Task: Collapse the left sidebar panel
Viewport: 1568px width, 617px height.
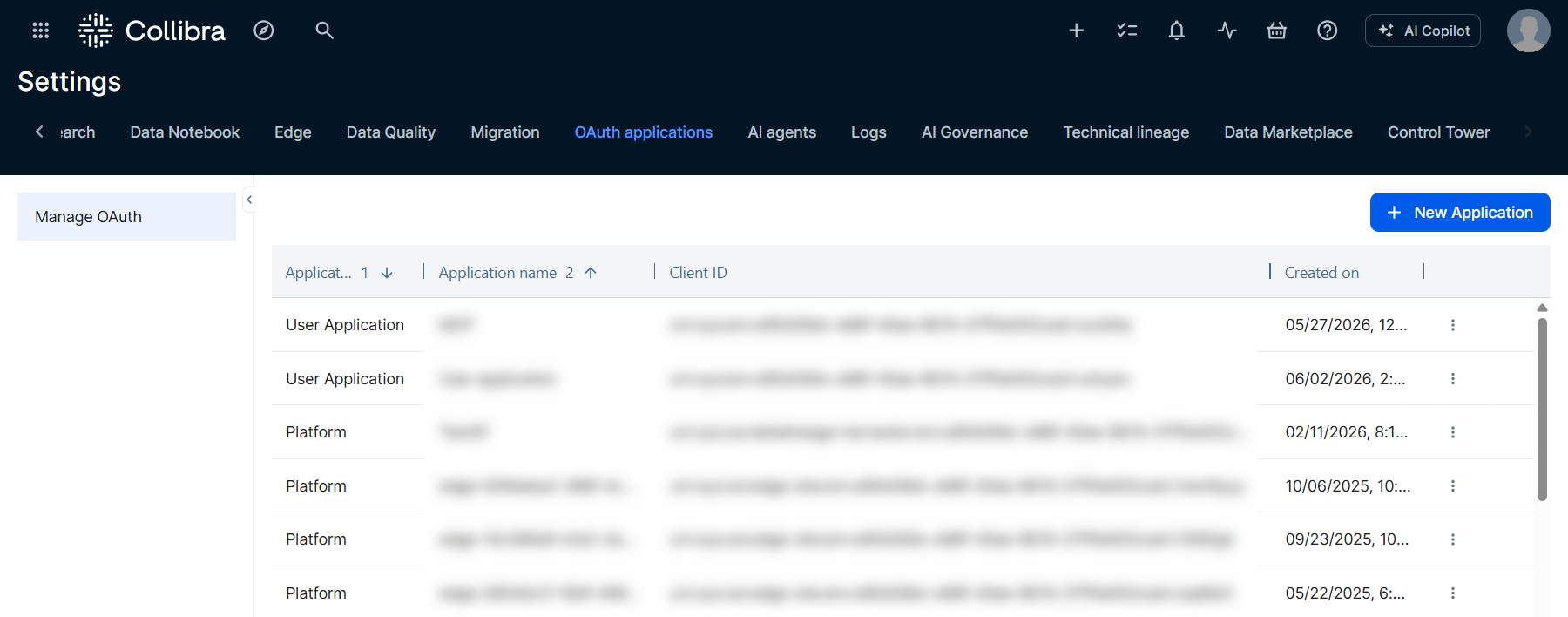Action: [249, 200]
